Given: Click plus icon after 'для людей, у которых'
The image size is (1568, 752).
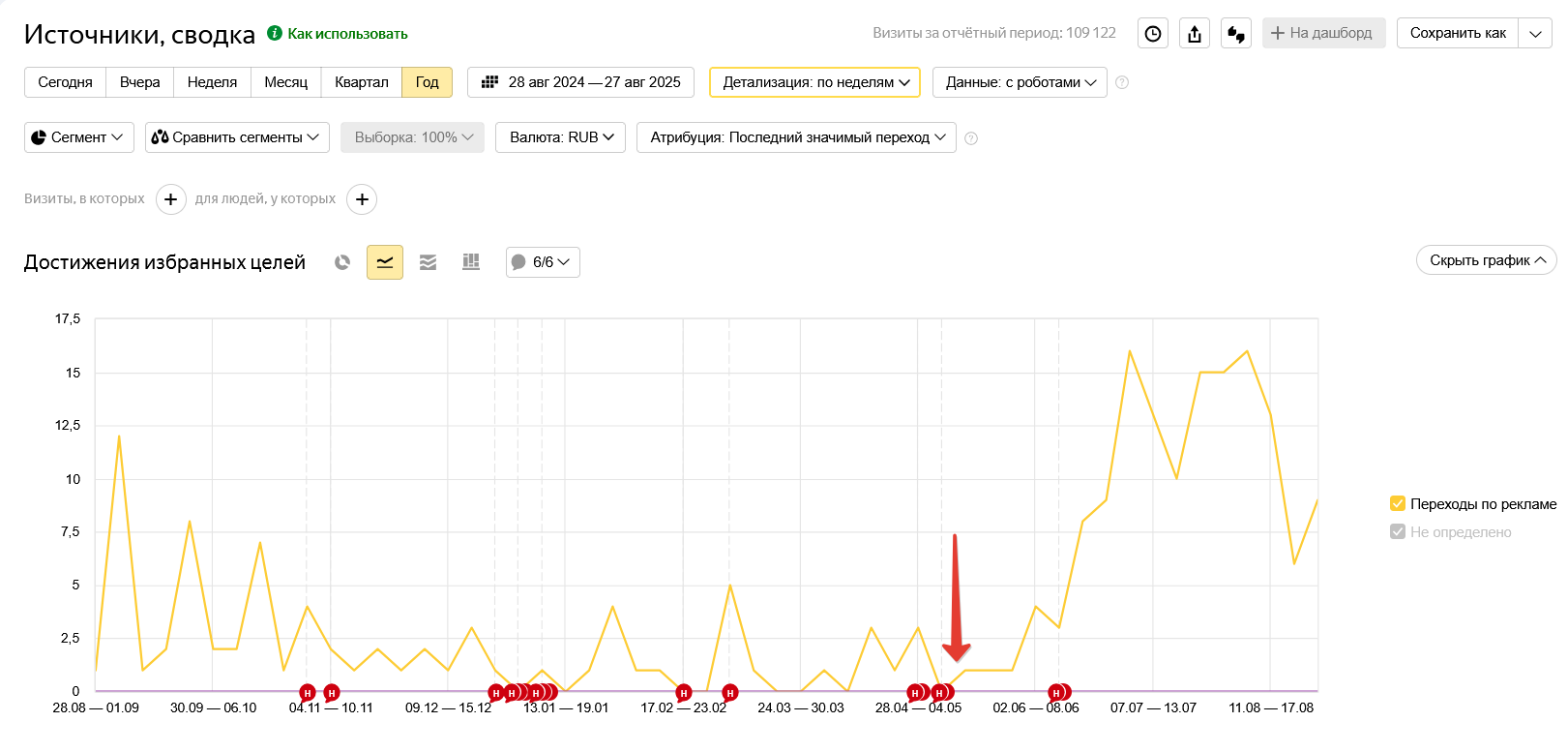Looking at the screenshot, I should pyautogui.click(x=362, y=199).
